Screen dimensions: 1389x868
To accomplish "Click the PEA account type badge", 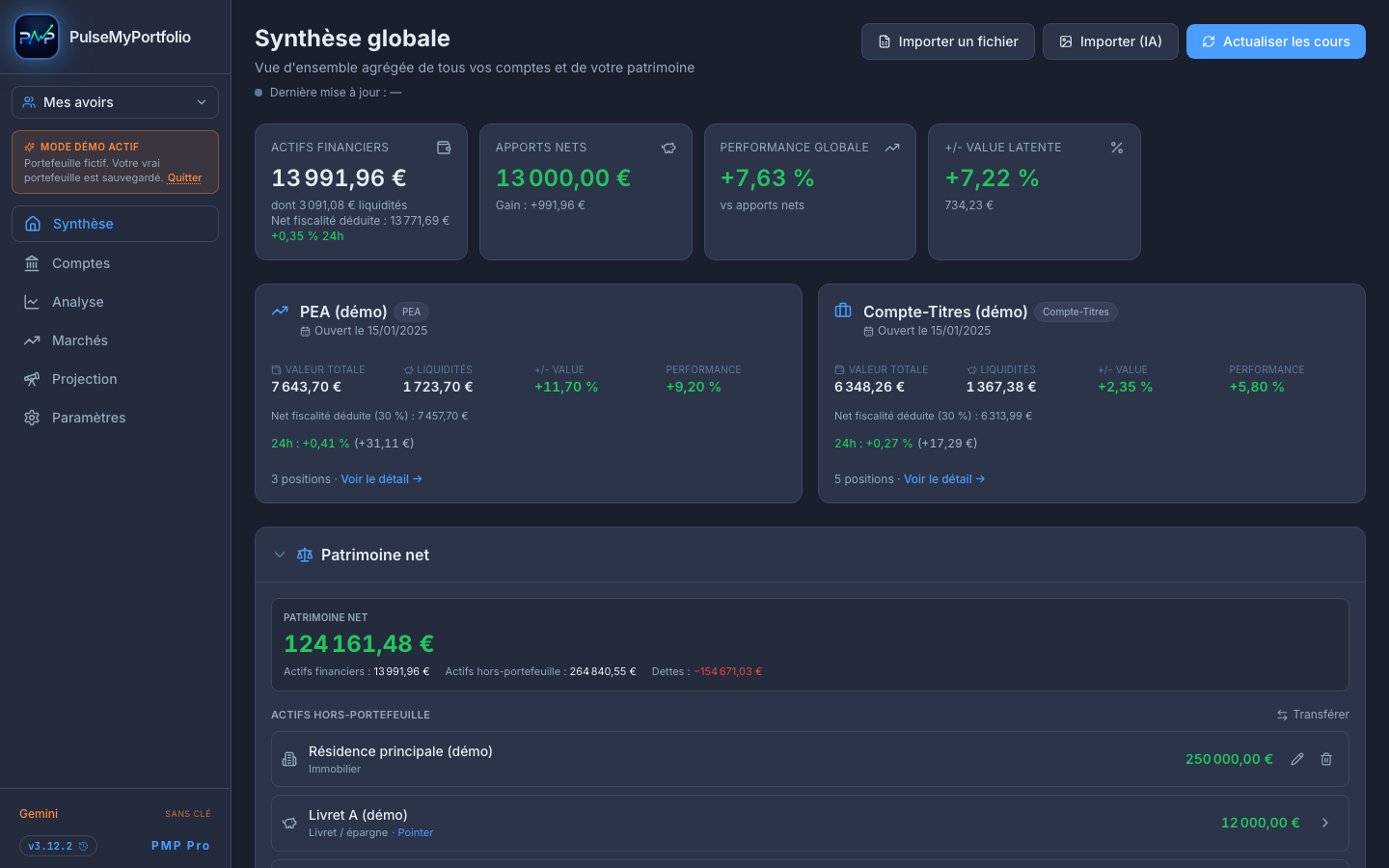I will tap(412, 312).
